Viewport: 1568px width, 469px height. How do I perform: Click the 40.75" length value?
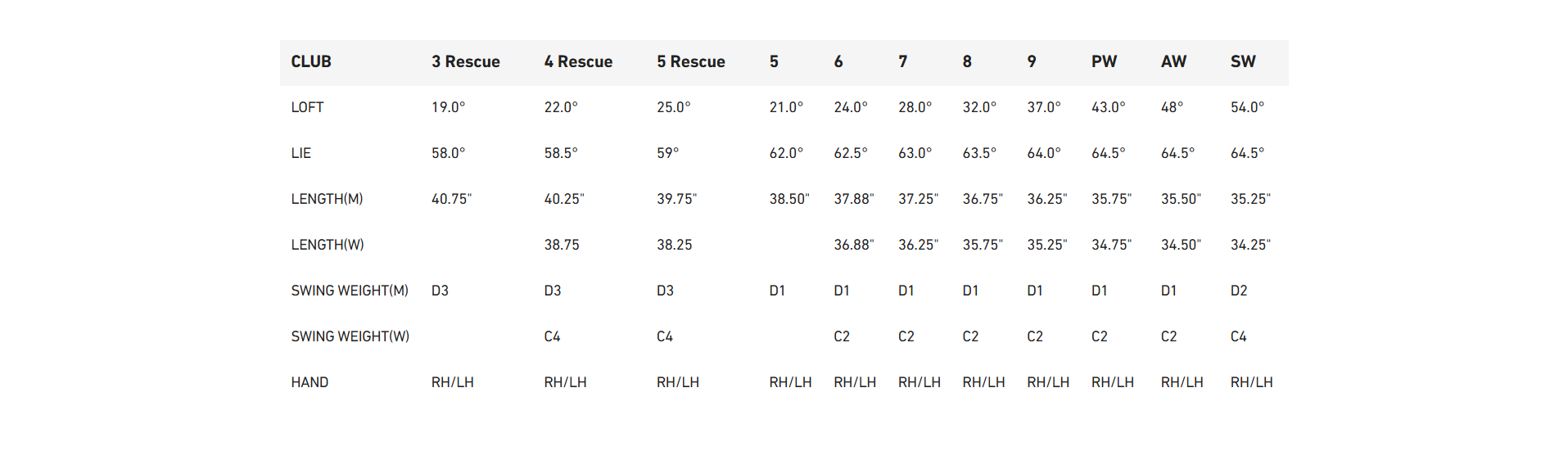pos(452,199)
